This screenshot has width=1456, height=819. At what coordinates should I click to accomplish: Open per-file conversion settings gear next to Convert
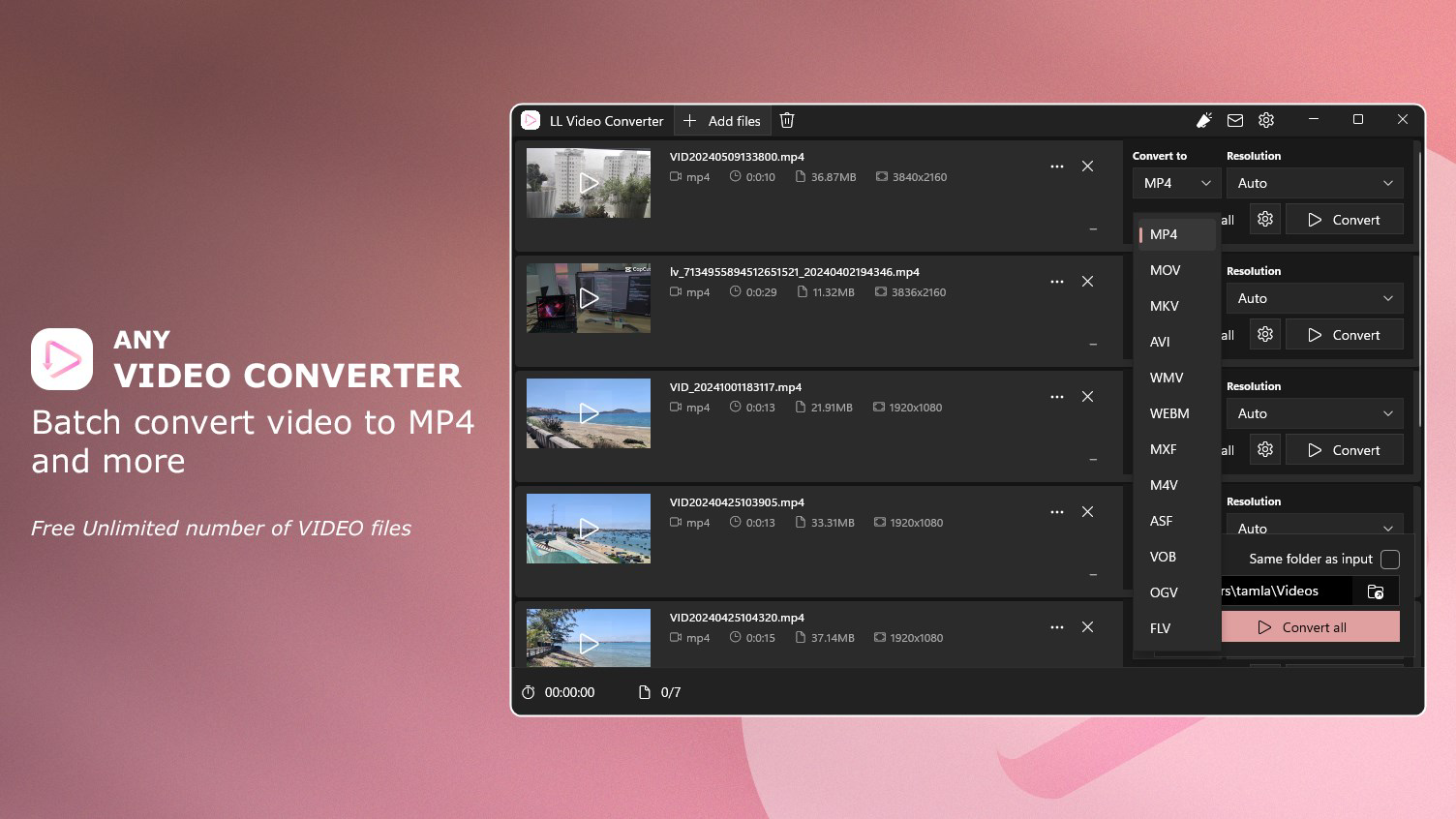pos(1264,219)
